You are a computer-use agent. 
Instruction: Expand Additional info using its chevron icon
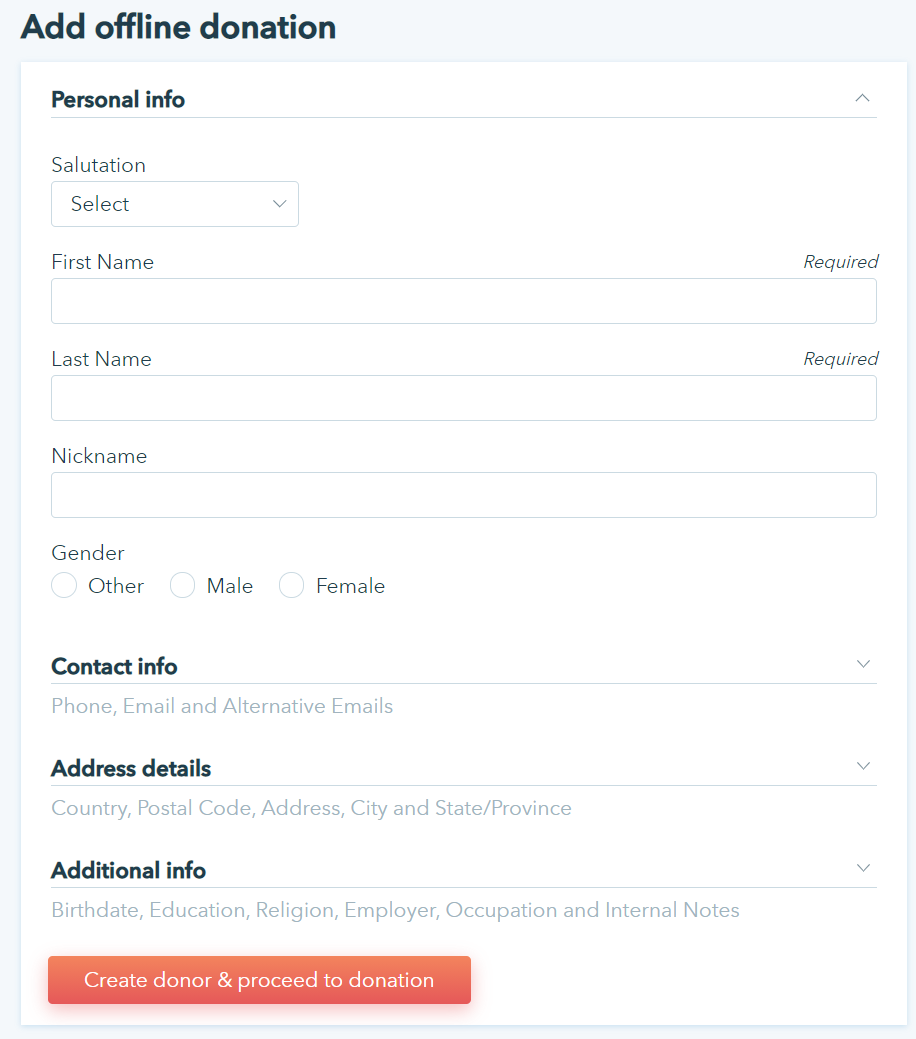click(x=864, y=868)
